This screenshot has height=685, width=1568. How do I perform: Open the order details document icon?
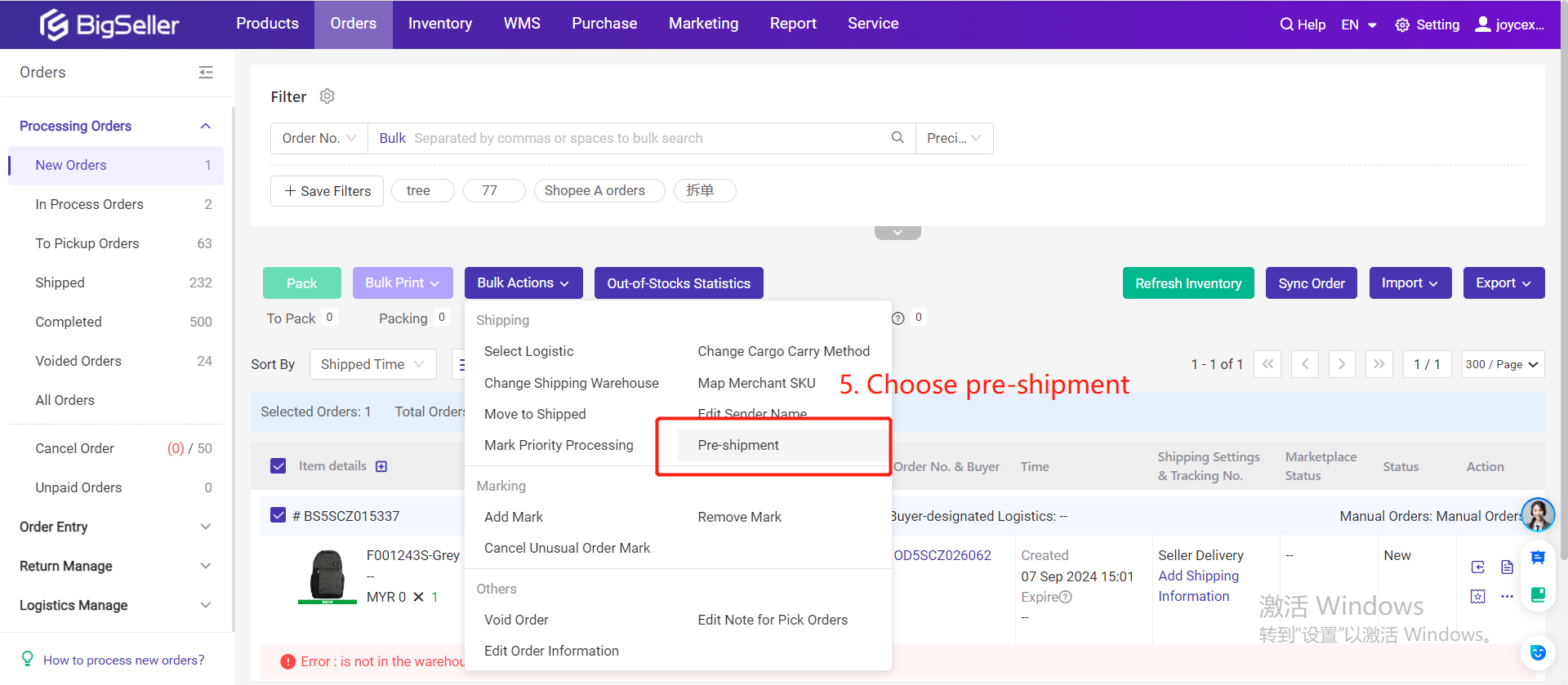[x=1507, y=567]
